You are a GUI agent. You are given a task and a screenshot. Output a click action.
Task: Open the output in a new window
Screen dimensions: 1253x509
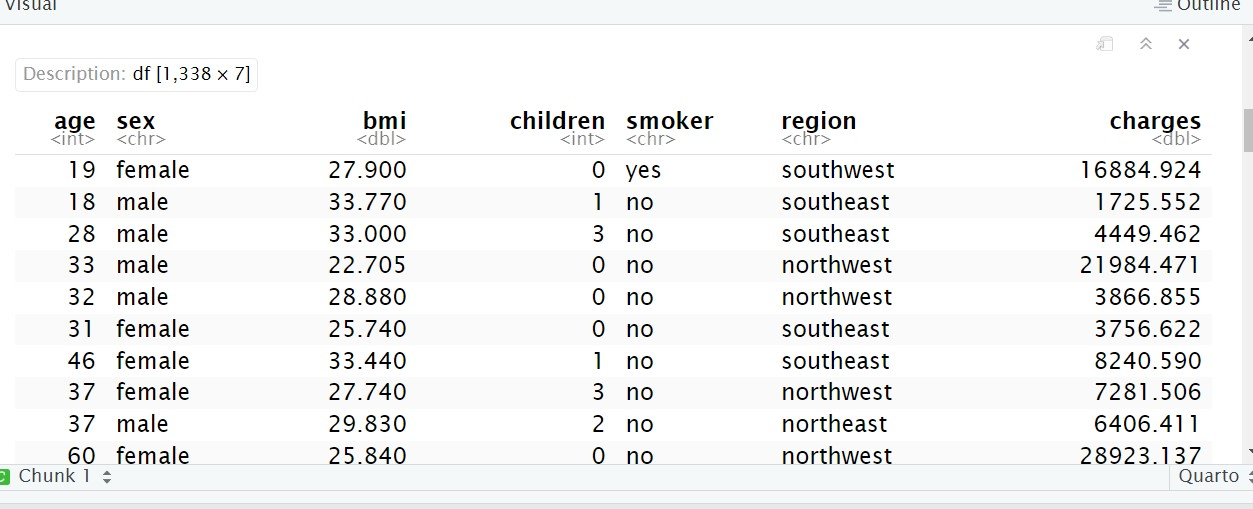(1105, 44)
